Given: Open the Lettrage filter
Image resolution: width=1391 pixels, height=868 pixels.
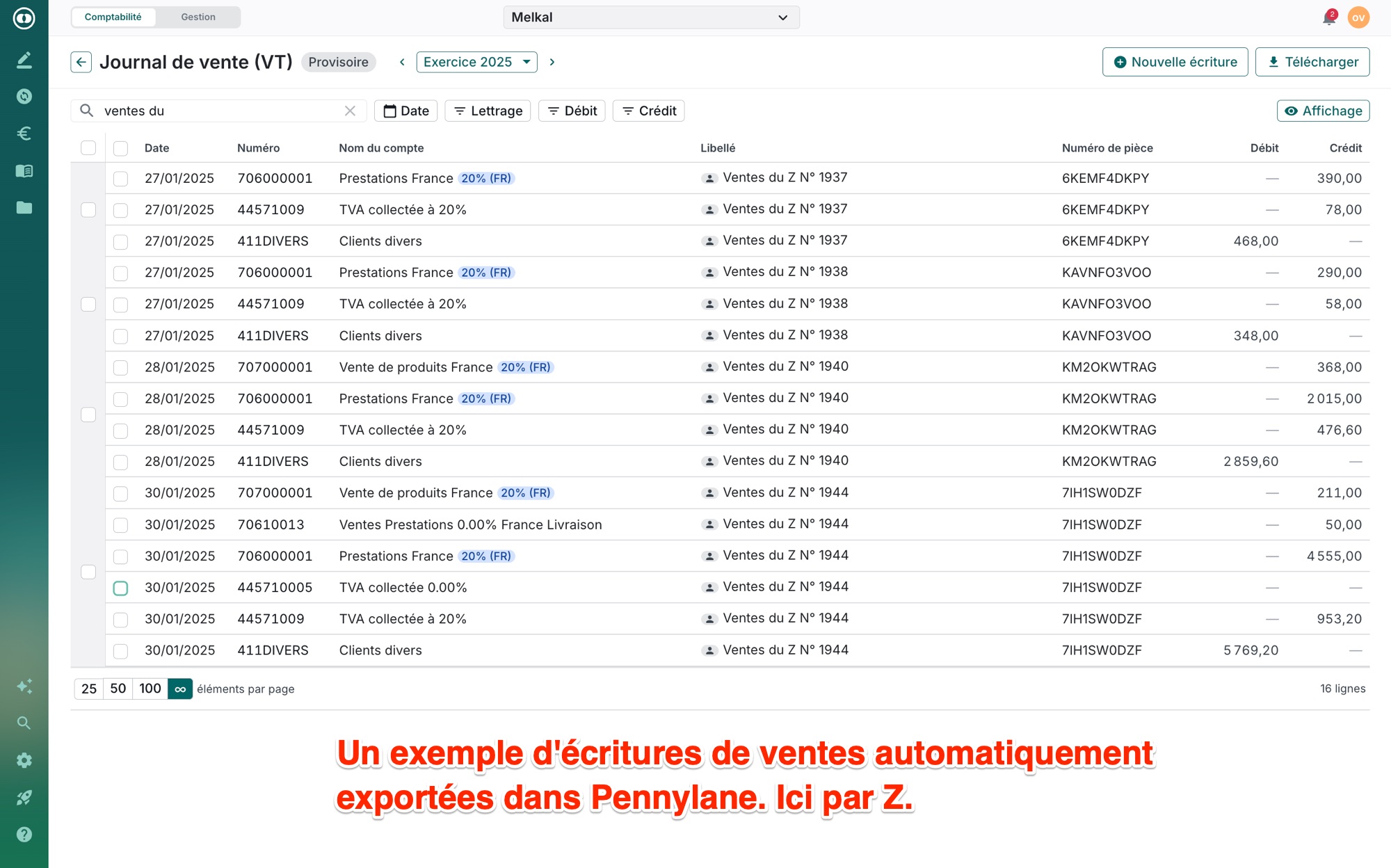Looking at the screenshot, I should pos(488,111).
